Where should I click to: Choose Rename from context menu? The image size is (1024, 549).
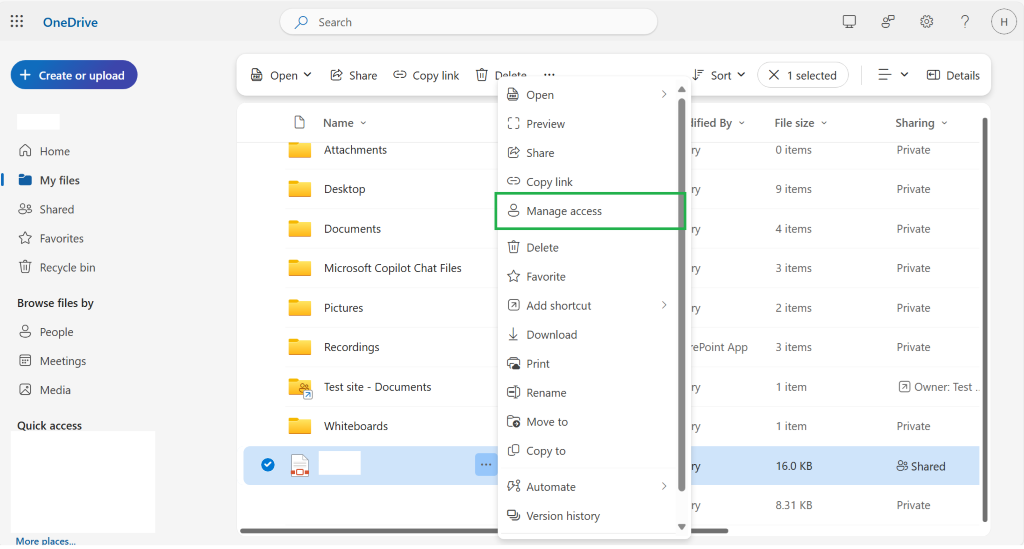(588, 393)
